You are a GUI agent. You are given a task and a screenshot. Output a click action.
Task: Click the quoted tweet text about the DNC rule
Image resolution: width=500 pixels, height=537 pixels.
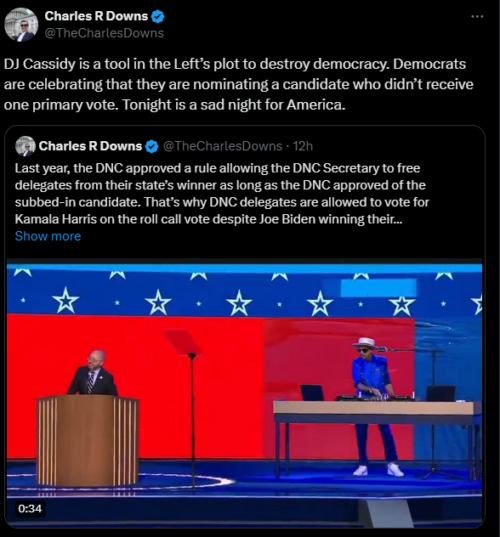click(x=222, y=193)
